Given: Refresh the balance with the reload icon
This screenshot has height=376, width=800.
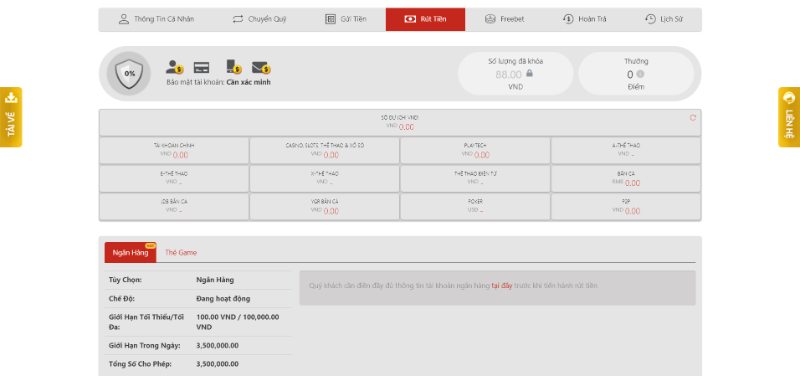Looking at the screenshot, I should [692, 118].
